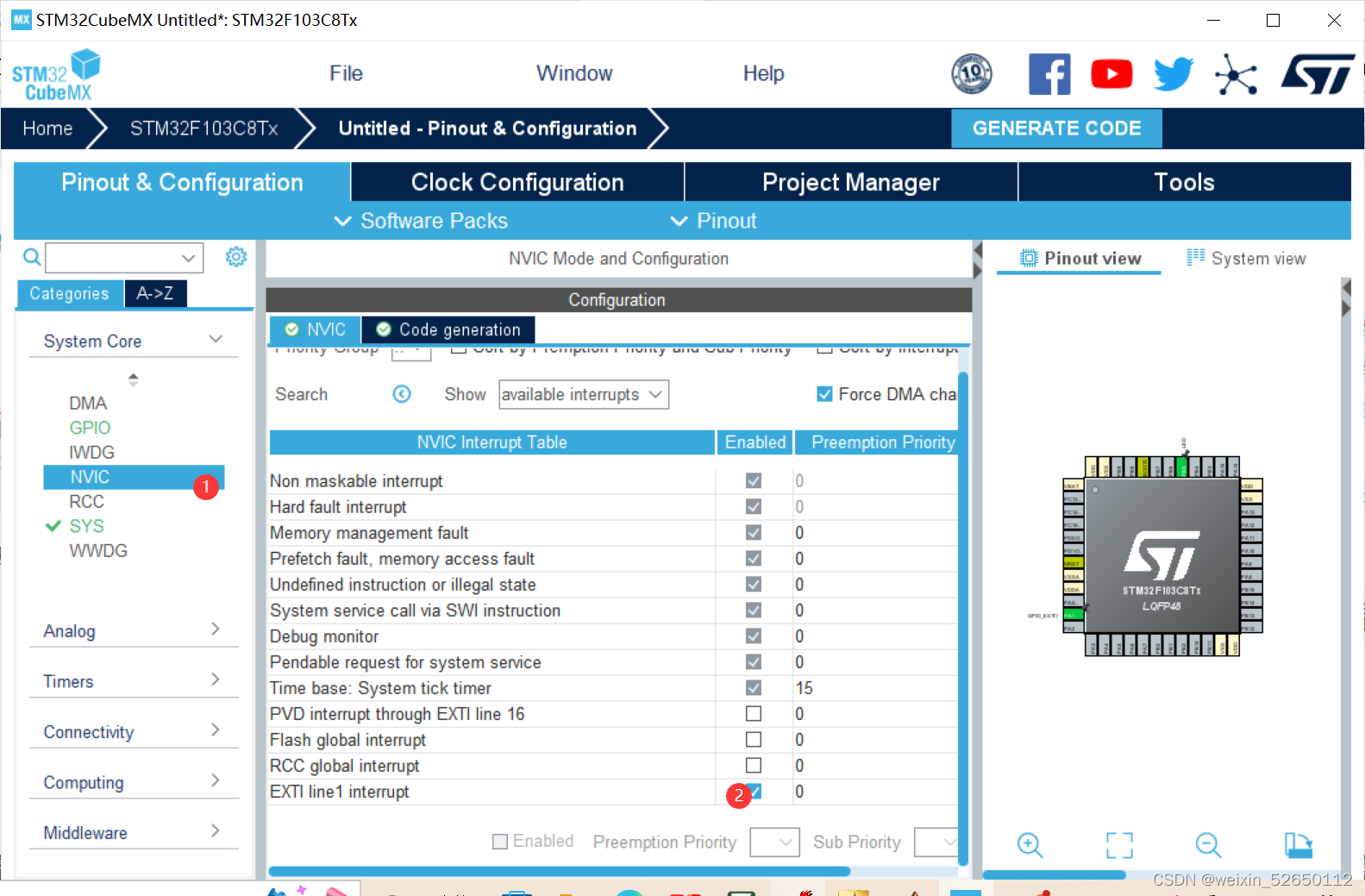Zoom in on the chip pinout view
This screenshot has width=1365, height=896.
coord(1030,845)
